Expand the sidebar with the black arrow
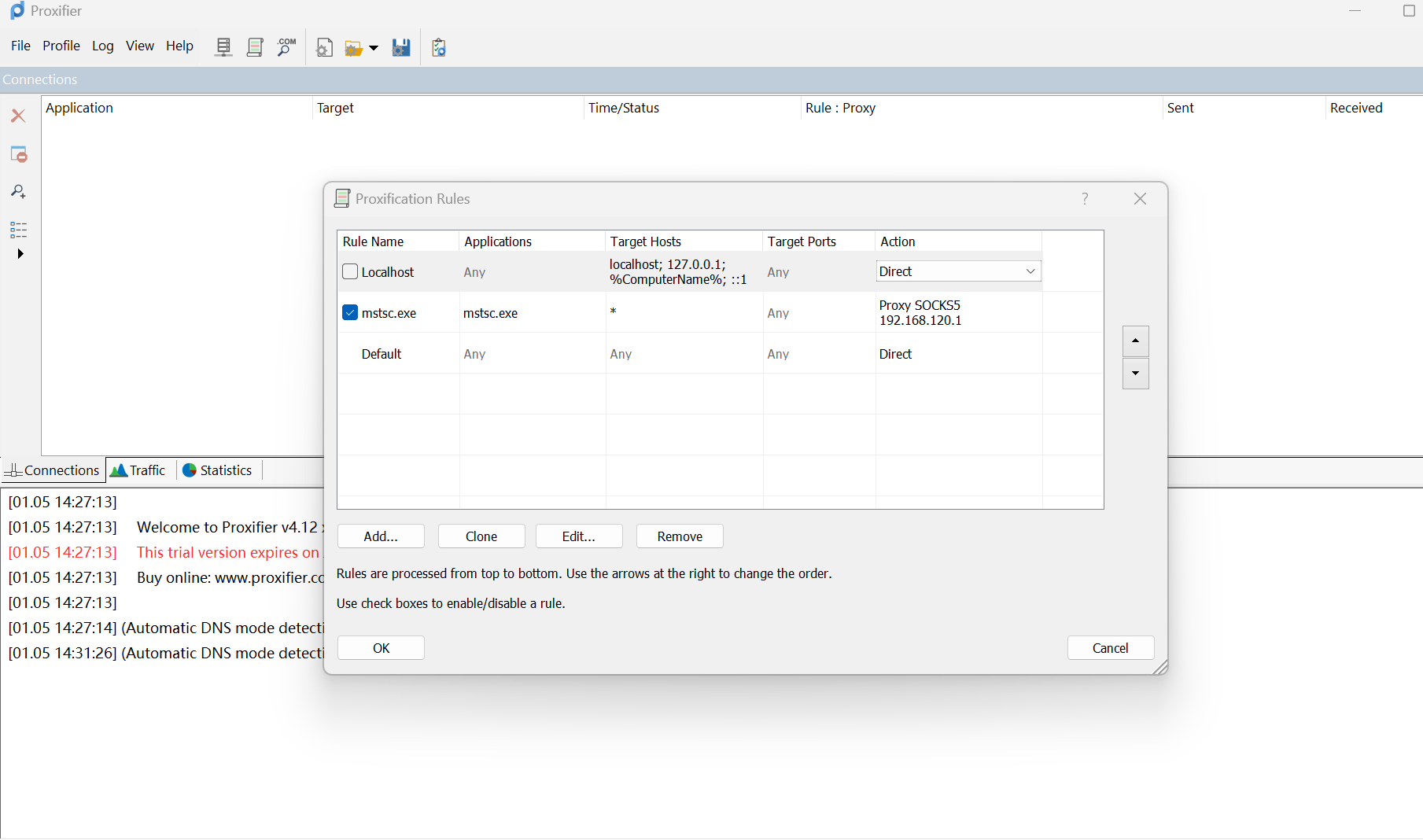 20,253
